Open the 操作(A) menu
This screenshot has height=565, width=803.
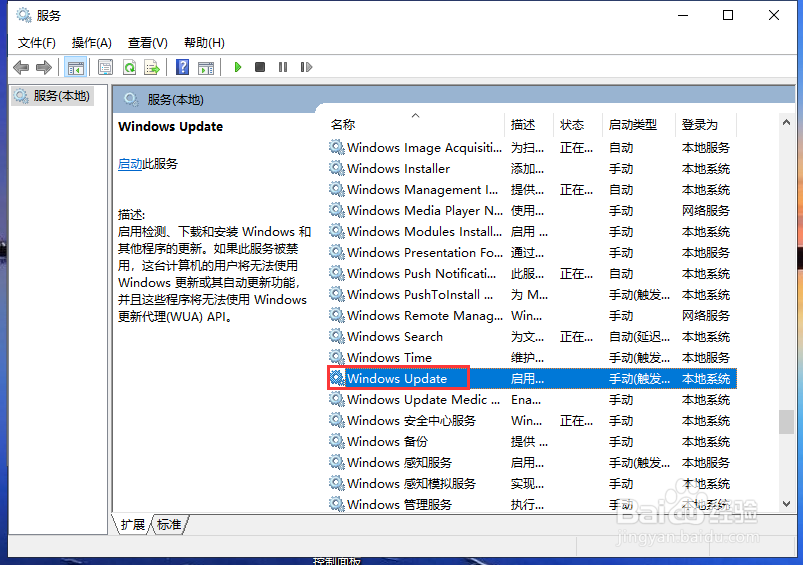(x=92, y=43)
